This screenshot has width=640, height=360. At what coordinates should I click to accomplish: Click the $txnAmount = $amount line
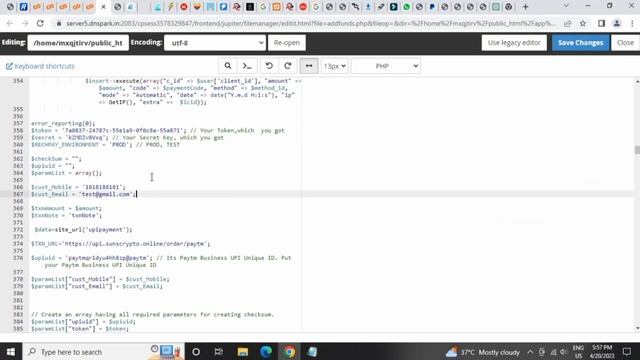(67, 208)
